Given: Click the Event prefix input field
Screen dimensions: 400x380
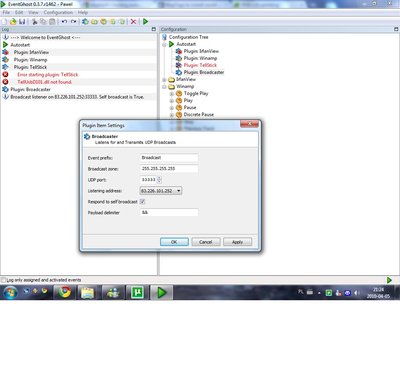Looking at the screenshot, I should [x=169, y=158].
